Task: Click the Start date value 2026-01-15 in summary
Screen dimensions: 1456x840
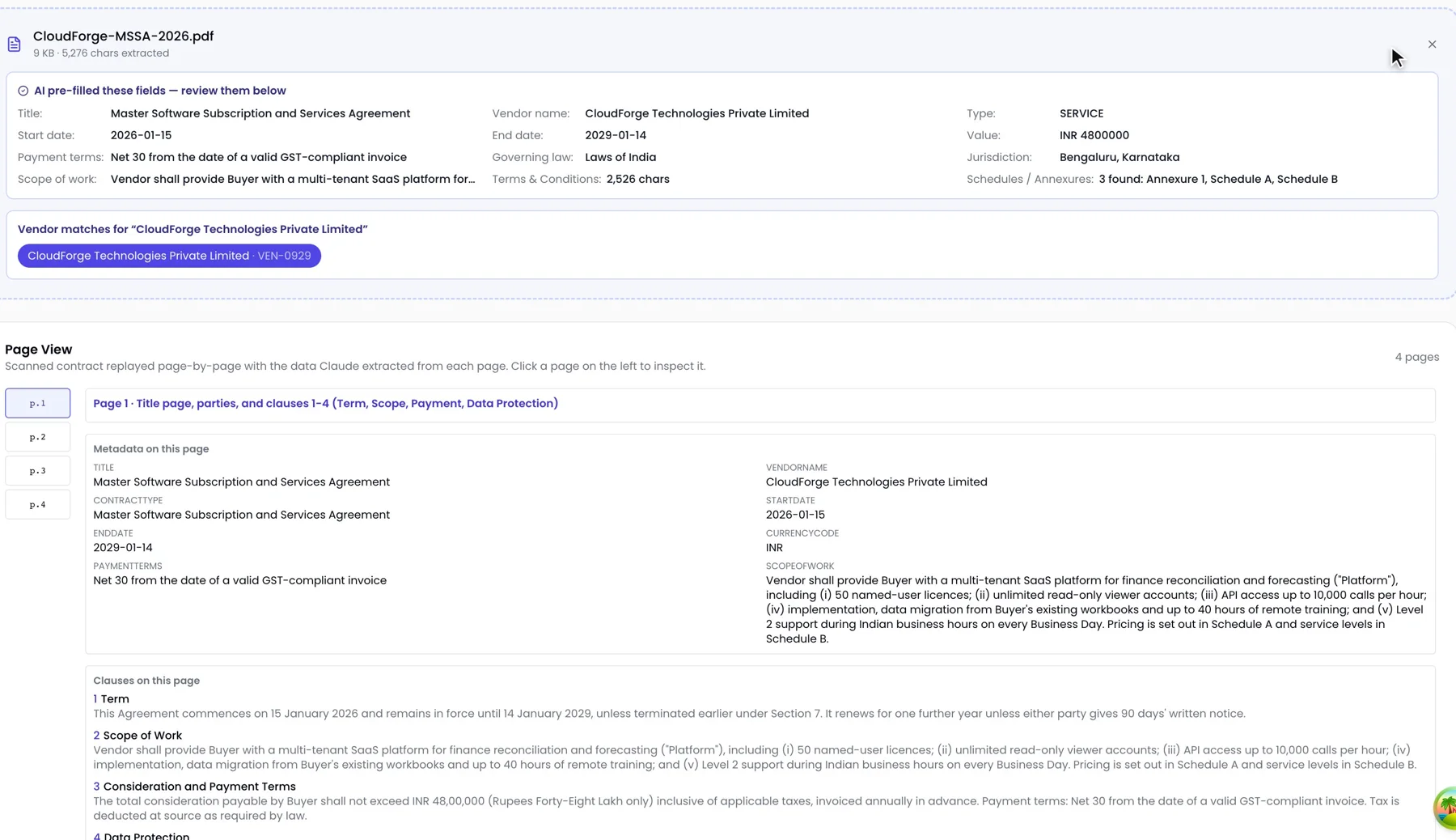Action: pyautogui.click(x=141, y=135)
